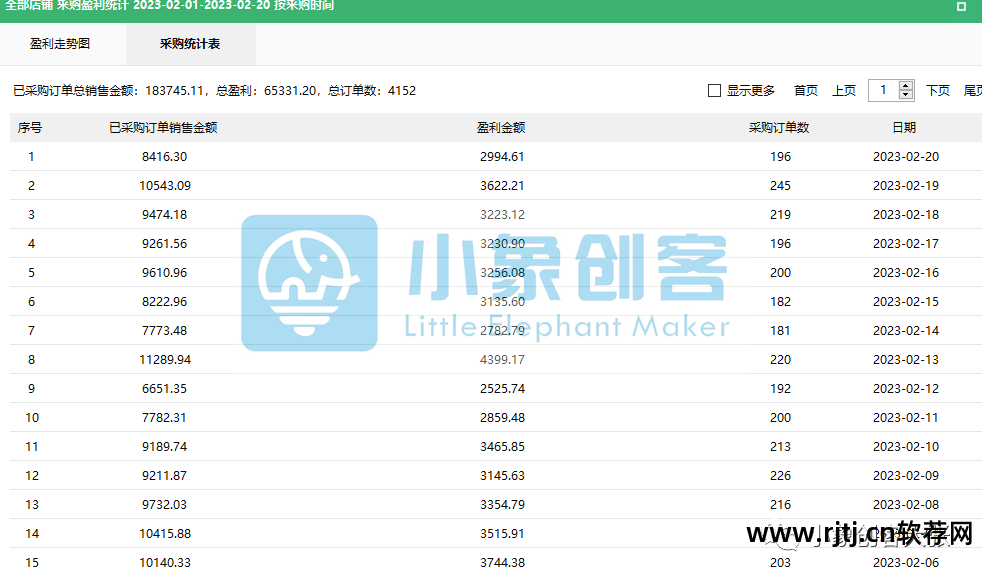Click profit value 3145.63
This screenshot has width=982, height=579.
click(502, 476)
